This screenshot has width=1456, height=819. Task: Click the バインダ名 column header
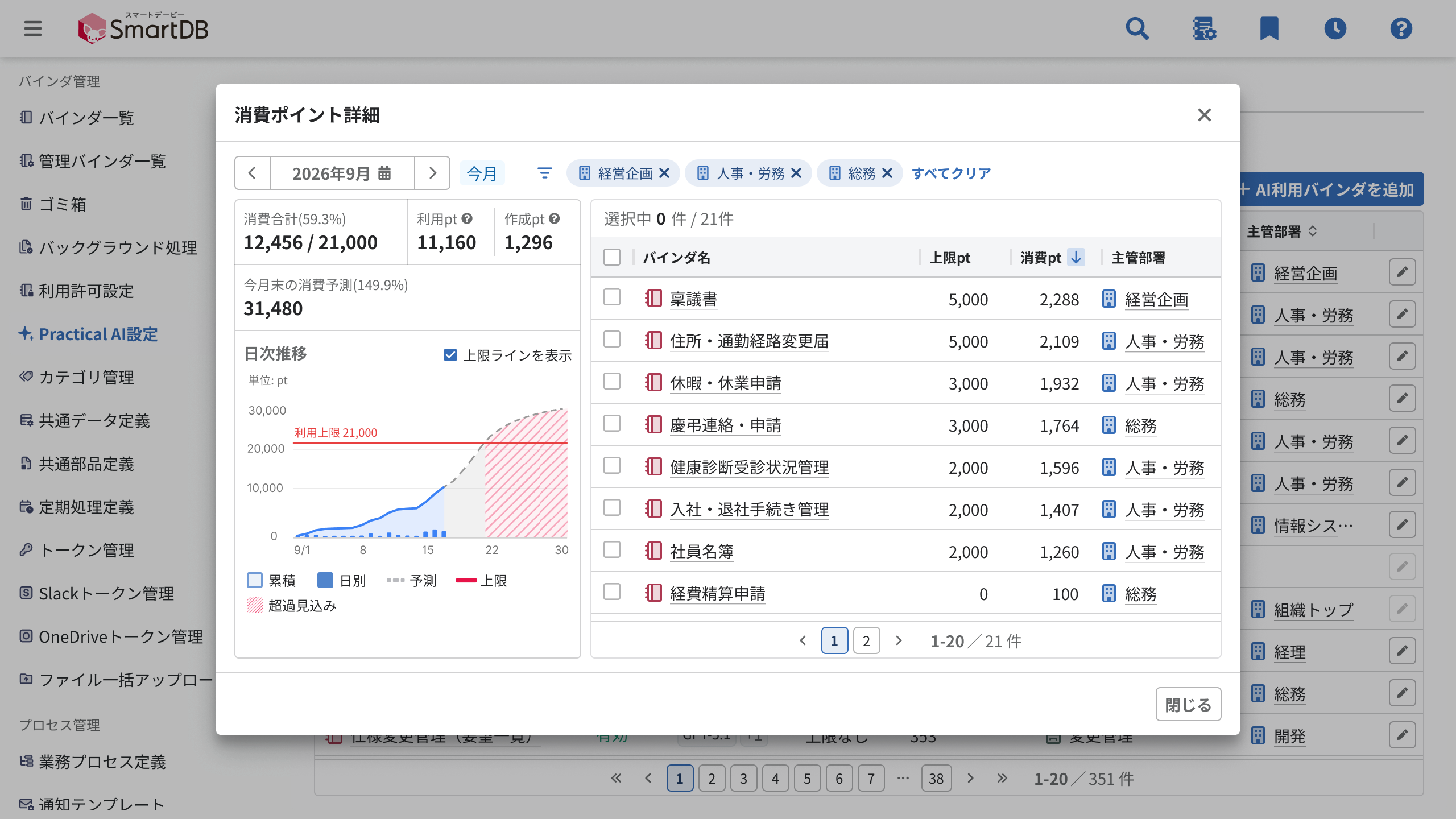(x=677, y=258)
